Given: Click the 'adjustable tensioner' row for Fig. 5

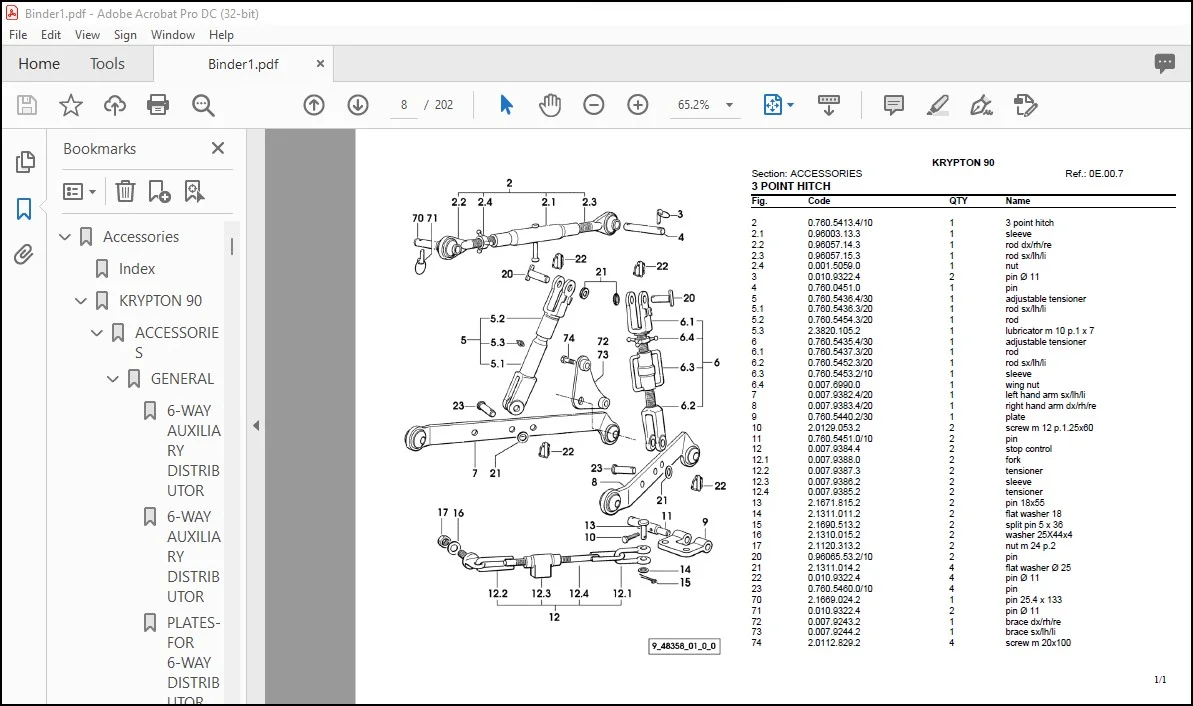Looking at the screenshot, I should (963, 299).
